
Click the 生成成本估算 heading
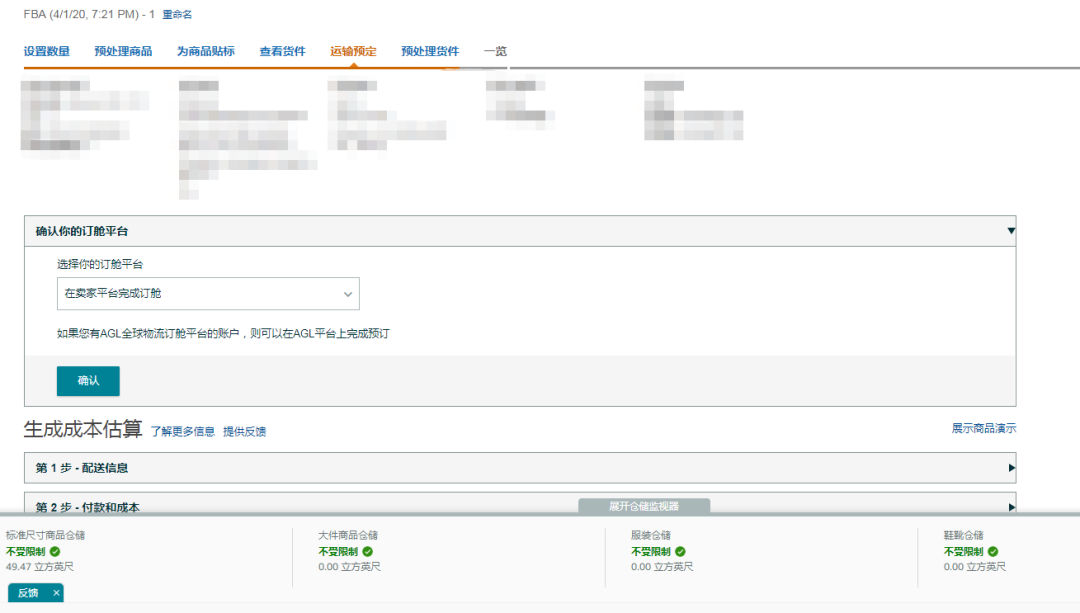83,429
